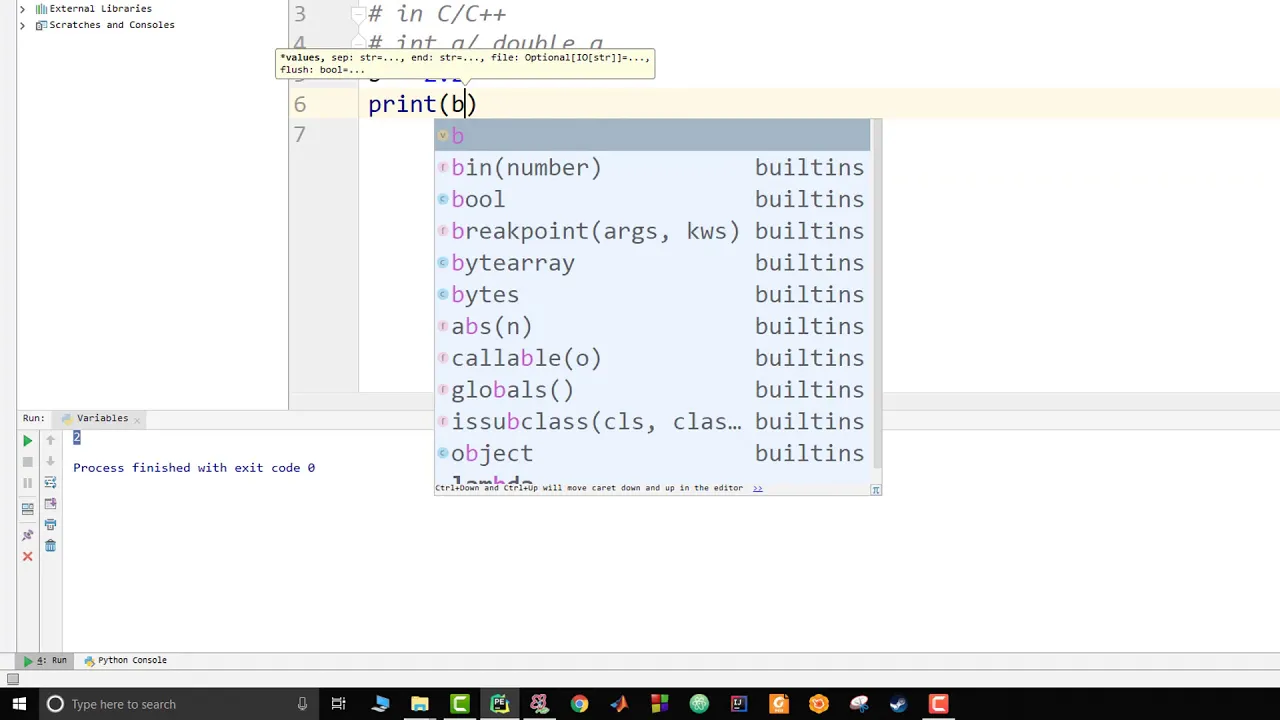The width and height of the screenshot is (1280, 720).
Task: Choose issubclass(cls, clas…) completion
Action: (652, 422)
